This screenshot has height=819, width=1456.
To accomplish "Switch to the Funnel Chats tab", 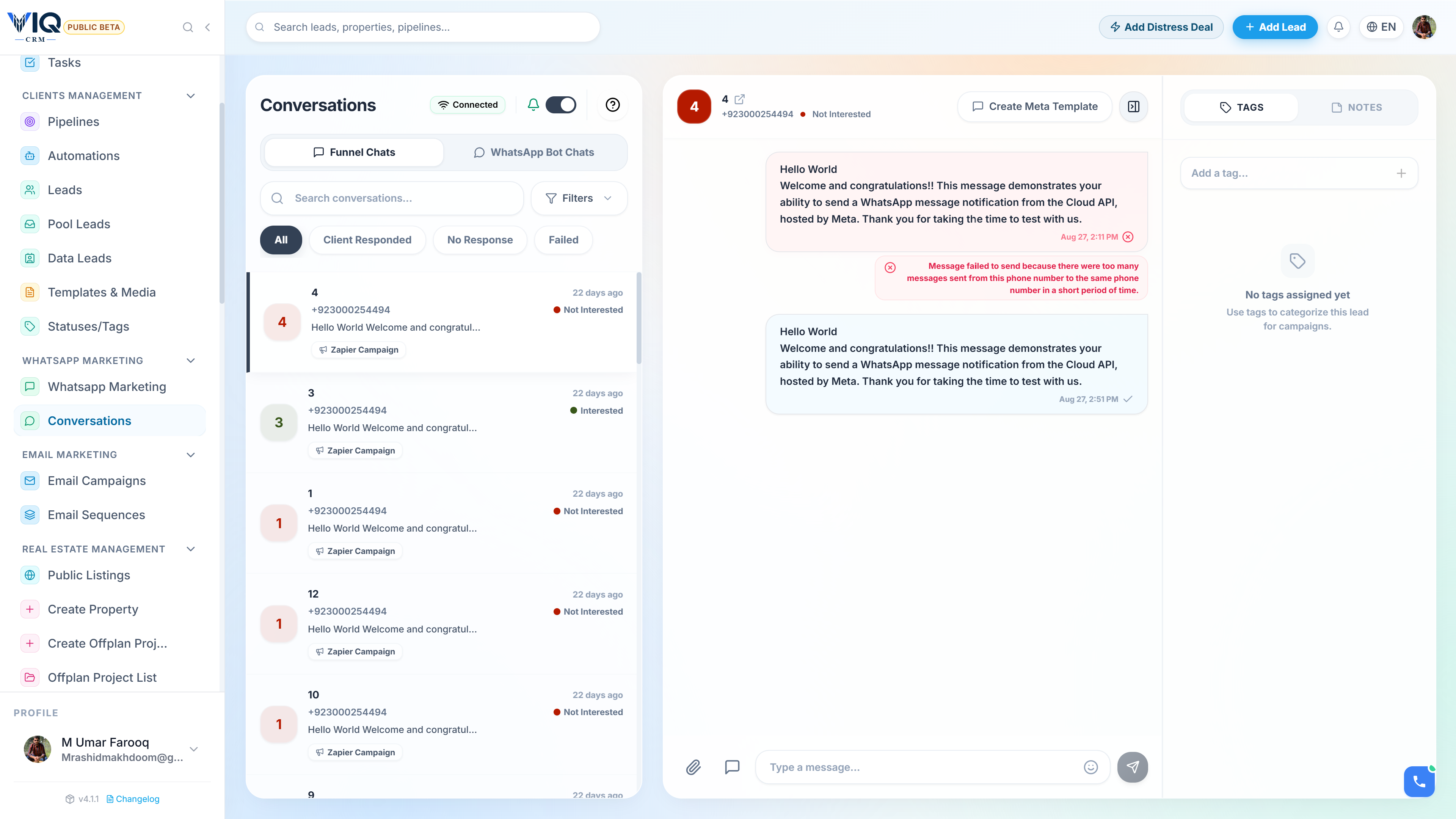I will click(354, 152).
